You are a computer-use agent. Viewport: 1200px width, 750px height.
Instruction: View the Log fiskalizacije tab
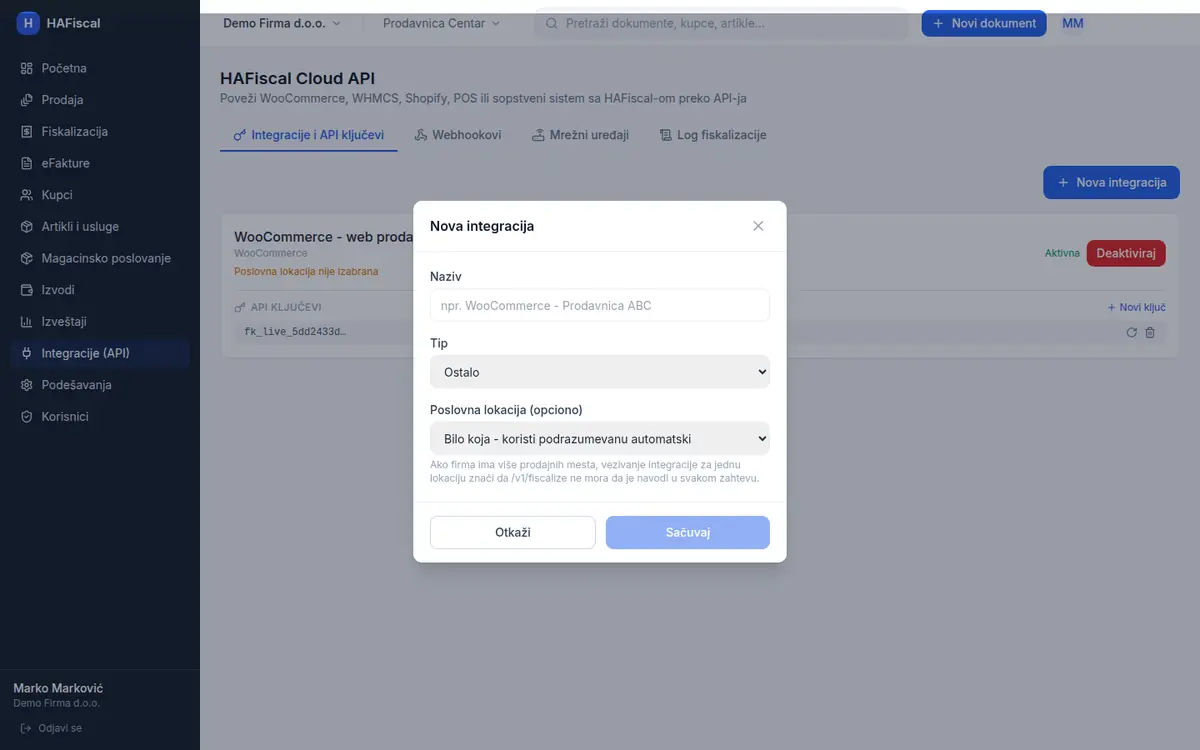[713, 135]
